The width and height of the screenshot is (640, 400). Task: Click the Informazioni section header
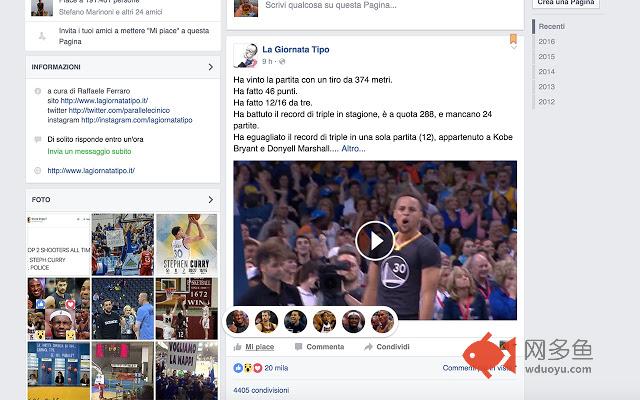(x=123, y=67)
